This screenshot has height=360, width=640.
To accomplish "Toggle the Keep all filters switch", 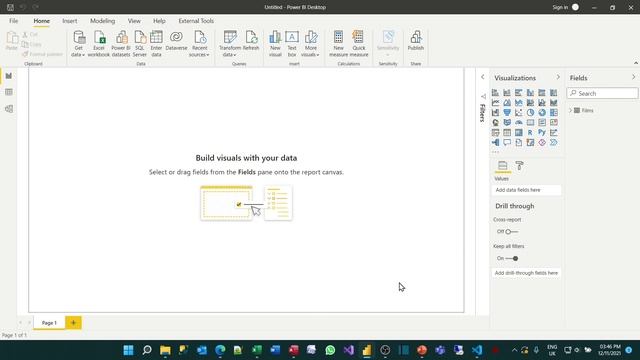I will 511,258.
